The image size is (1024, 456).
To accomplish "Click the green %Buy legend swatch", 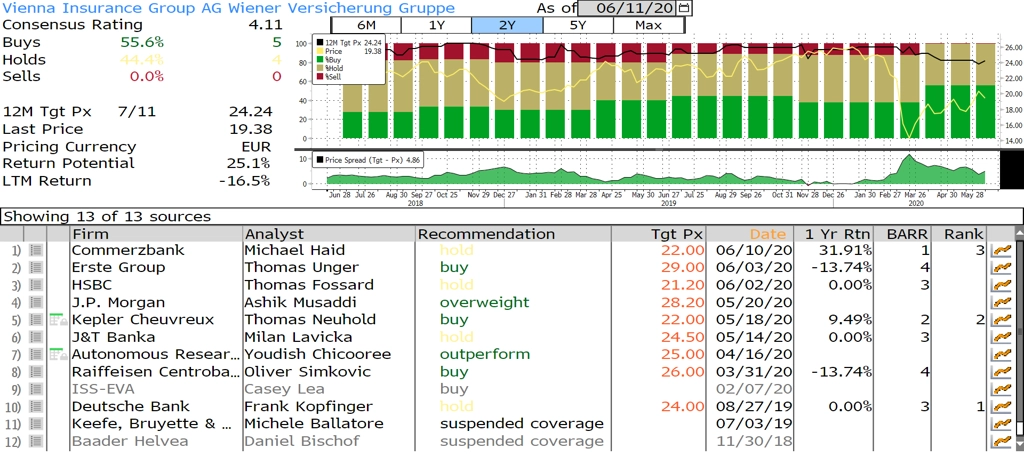I will pos(319,59).
